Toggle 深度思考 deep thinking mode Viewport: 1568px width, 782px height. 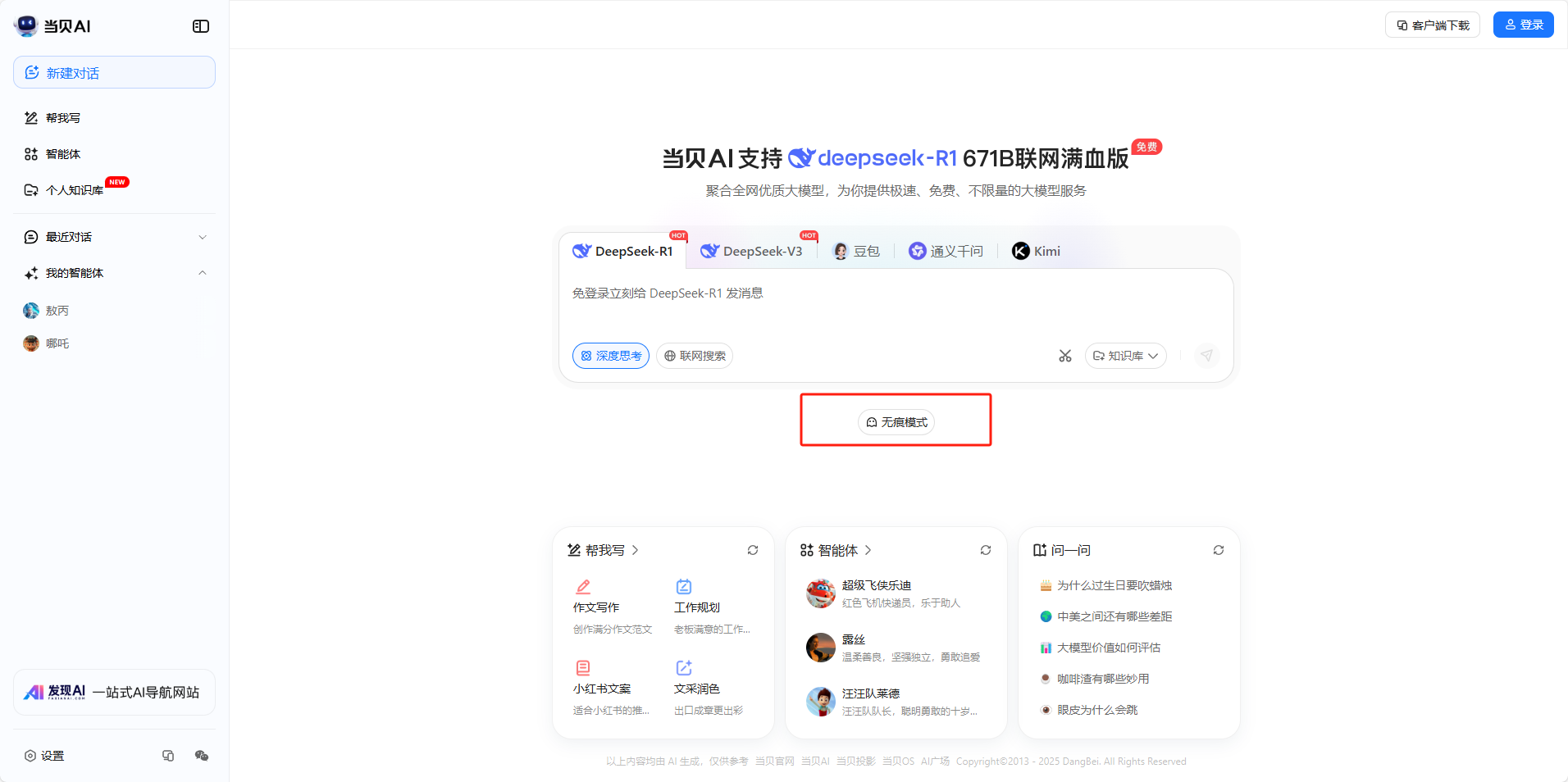coord(611,356)
